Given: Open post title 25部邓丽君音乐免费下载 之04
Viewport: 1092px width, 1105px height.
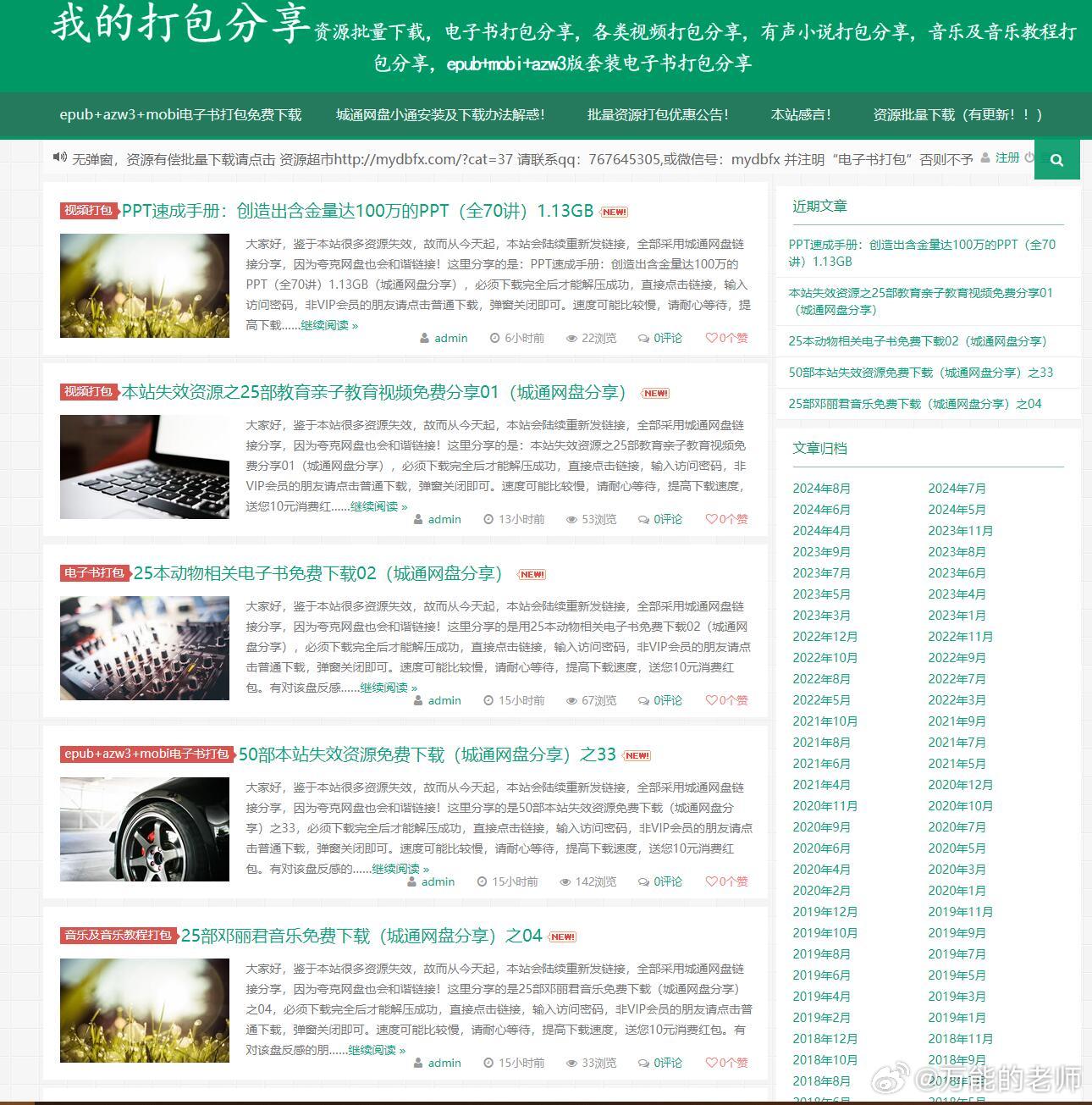Looking at the screenshot, I should 361,936.
